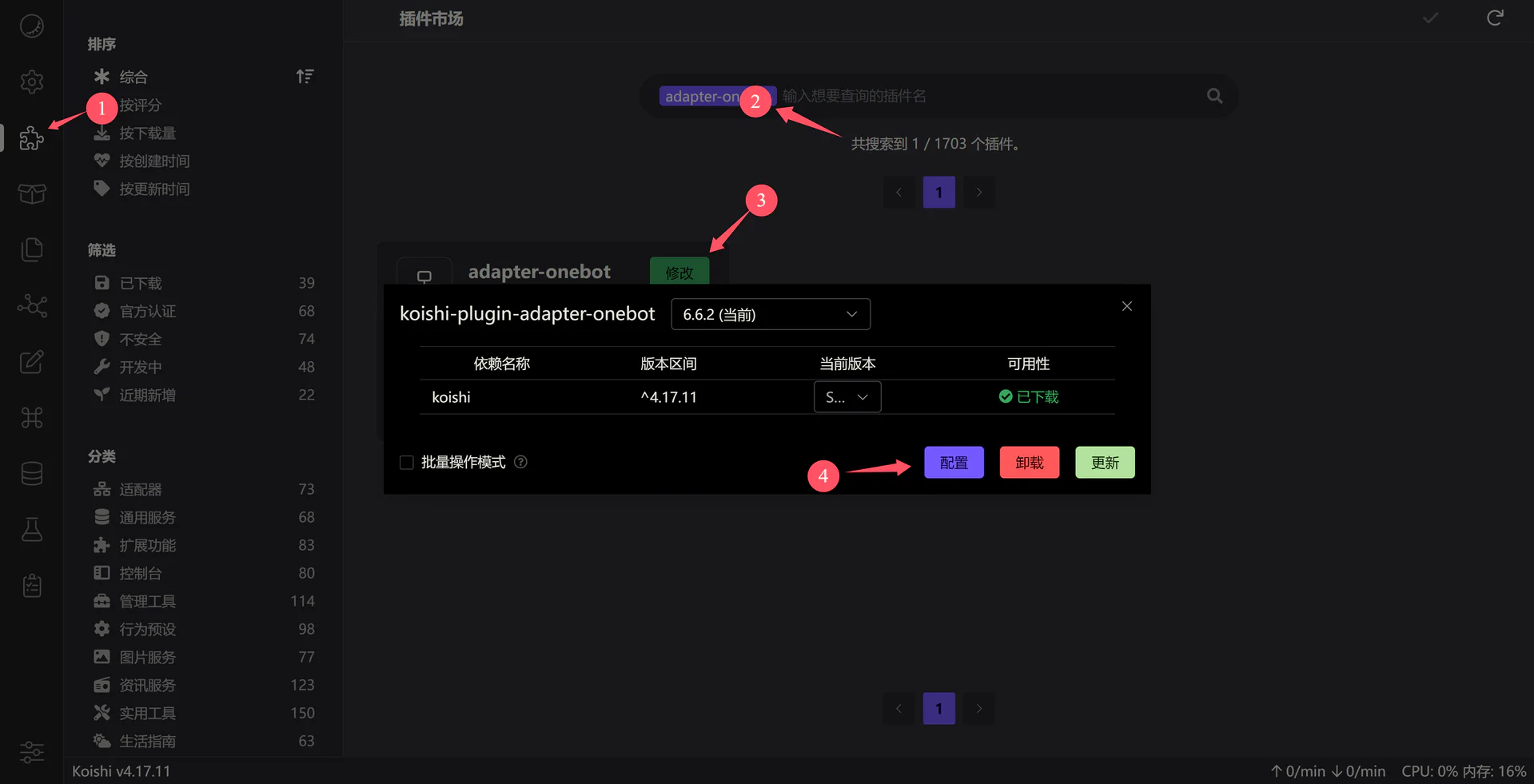Open the graph network icon in sidebar

click(x=32, y=305)
